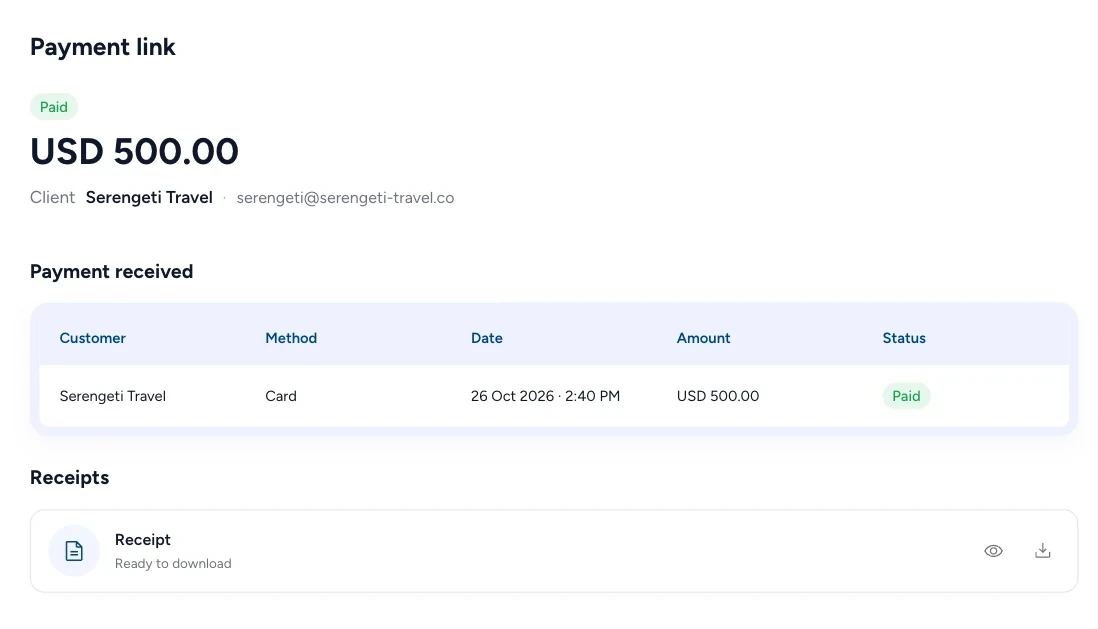Click the Paid status in table row
The image size is (1098, 629).
[x=906, y=396]
